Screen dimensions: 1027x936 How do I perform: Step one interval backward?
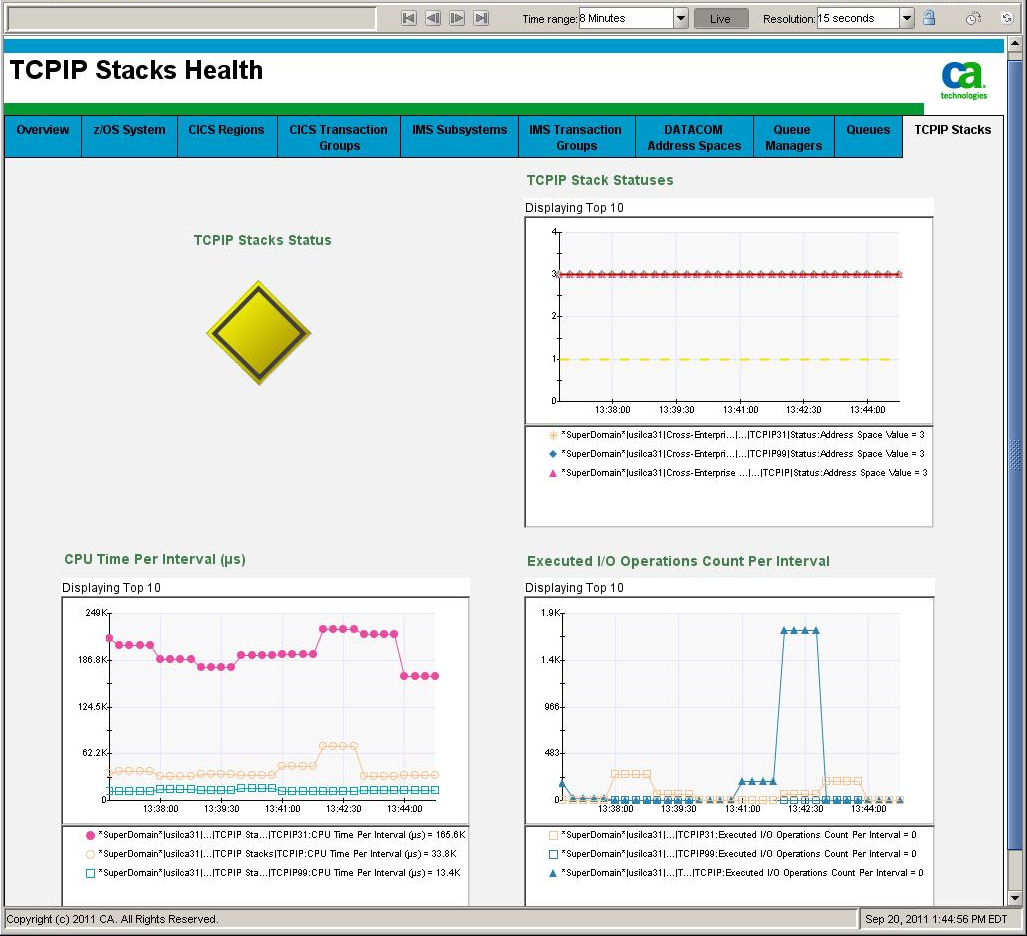click(433, 18)
